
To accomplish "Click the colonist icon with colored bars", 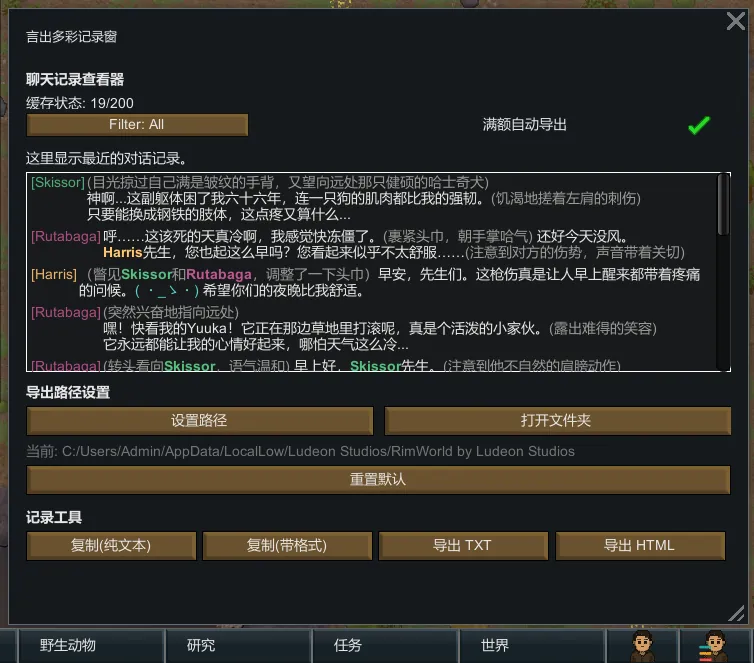I will (x=714, y=646).
